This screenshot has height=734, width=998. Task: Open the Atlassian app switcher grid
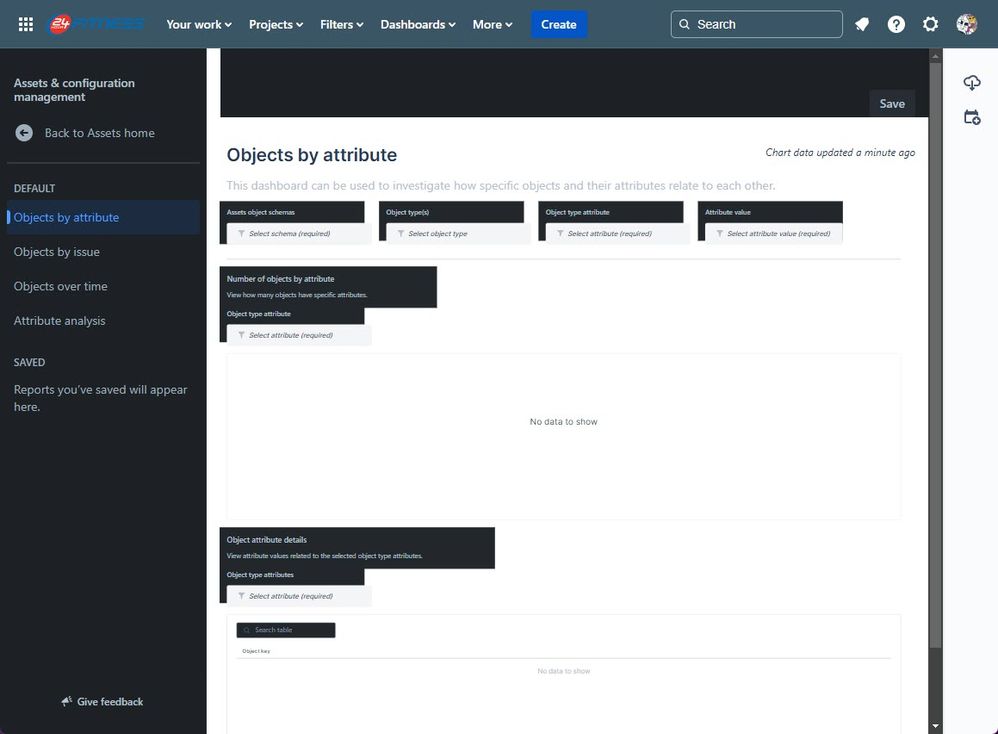25,23
